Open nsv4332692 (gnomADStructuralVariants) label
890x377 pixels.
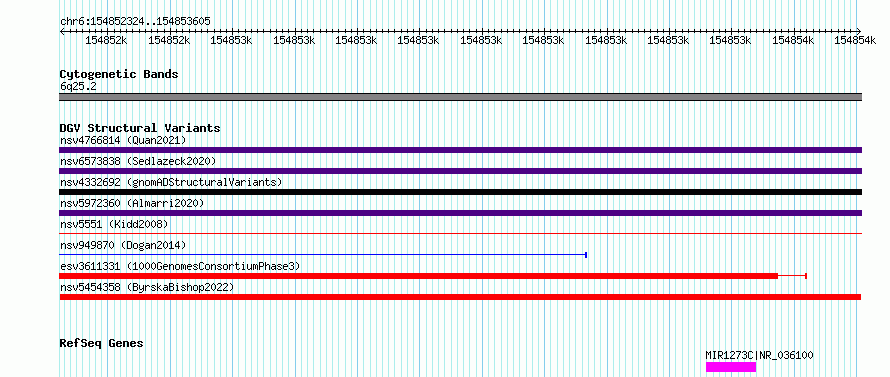[171, 182]
